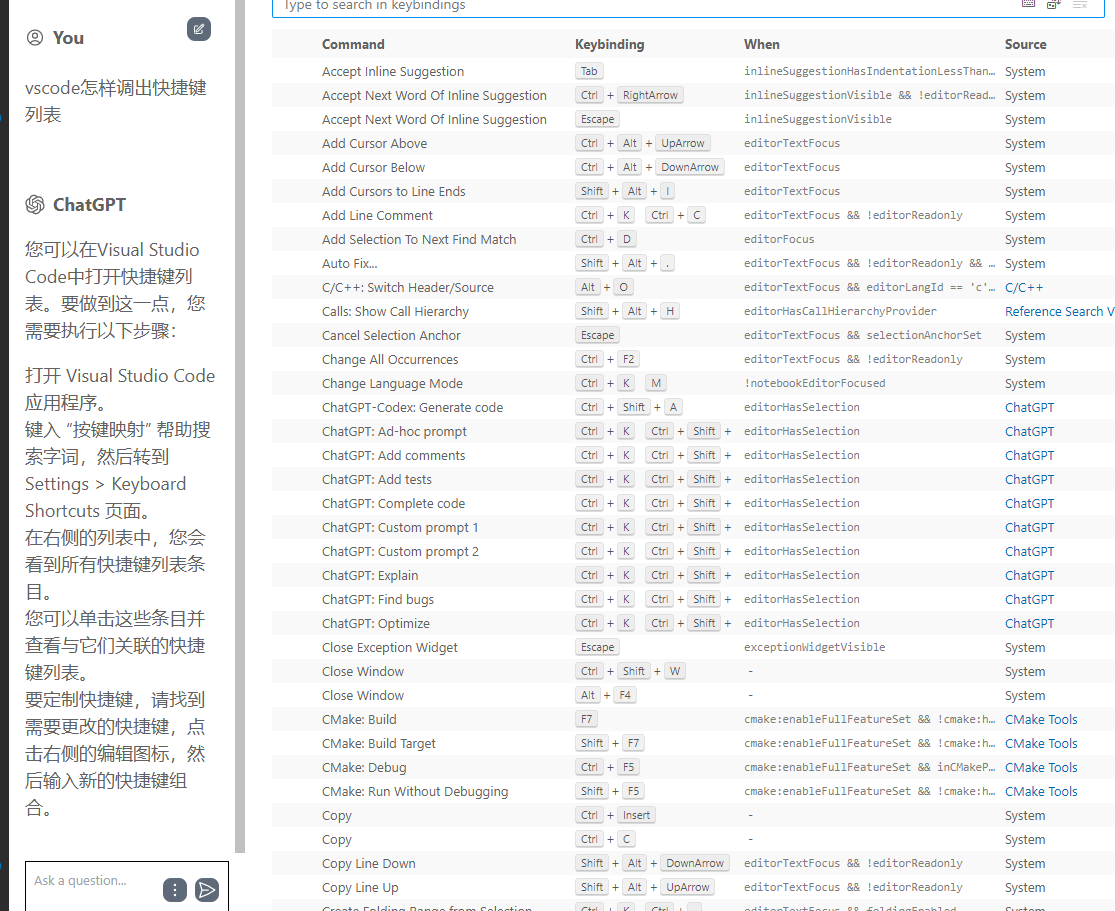Open CMake Tools link for CMake: Debug
This screenshot has width=1115, height=911.
pos(1041,767)
